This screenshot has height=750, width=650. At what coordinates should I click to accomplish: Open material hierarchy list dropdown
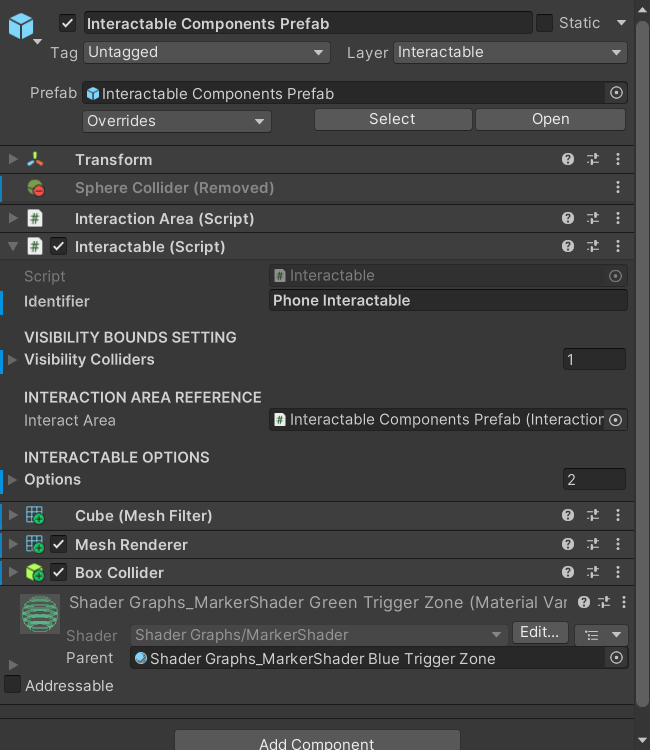tap(601, 635)
